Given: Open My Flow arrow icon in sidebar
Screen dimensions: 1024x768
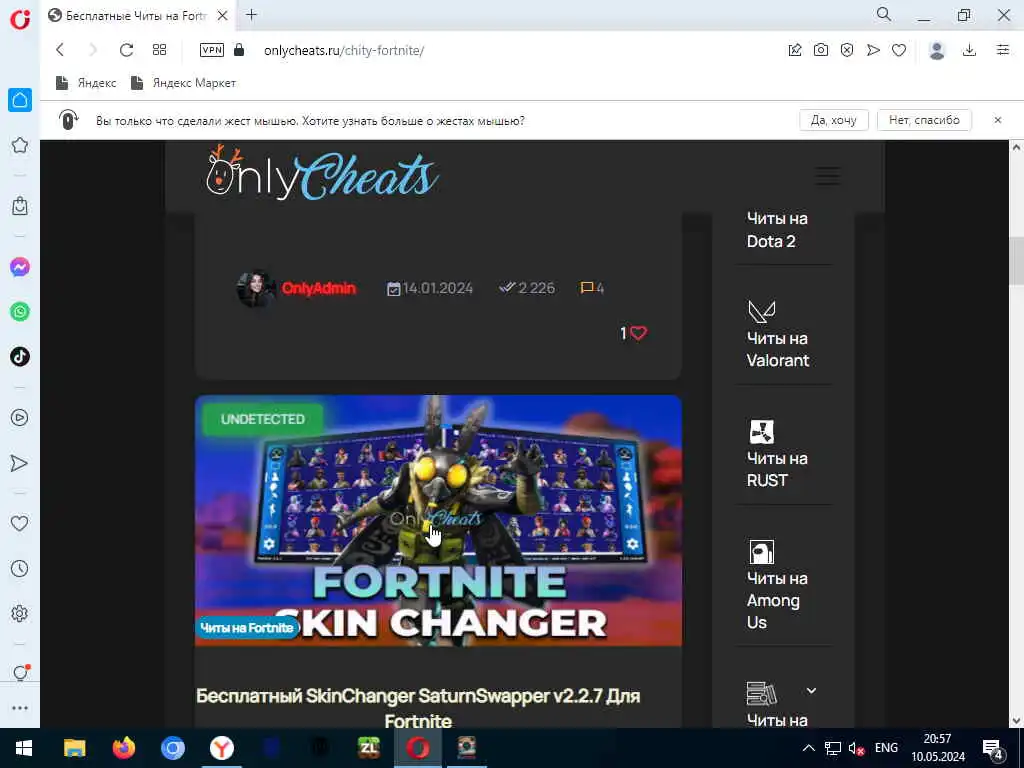Looking at the screenshot, I should tap(20, 463).
